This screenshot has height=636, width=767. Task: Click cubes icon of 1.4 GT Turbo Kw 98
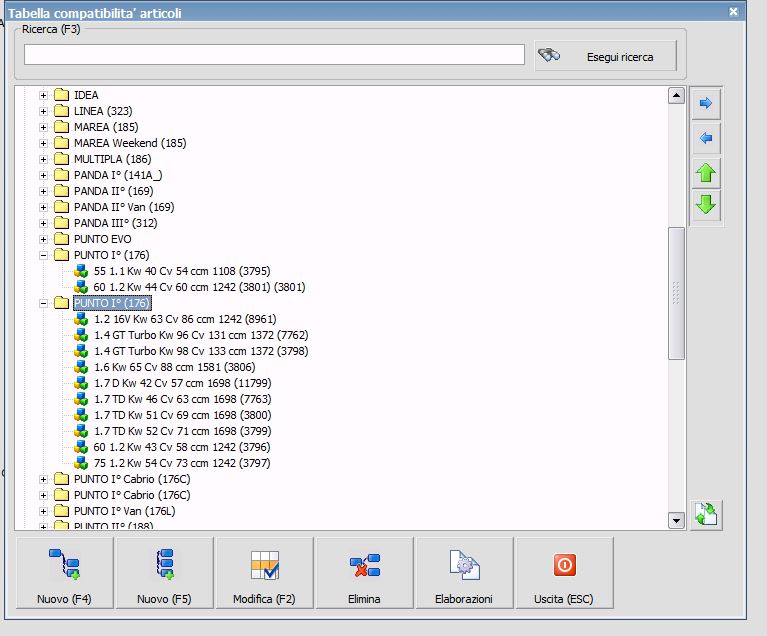click(81, 351)
